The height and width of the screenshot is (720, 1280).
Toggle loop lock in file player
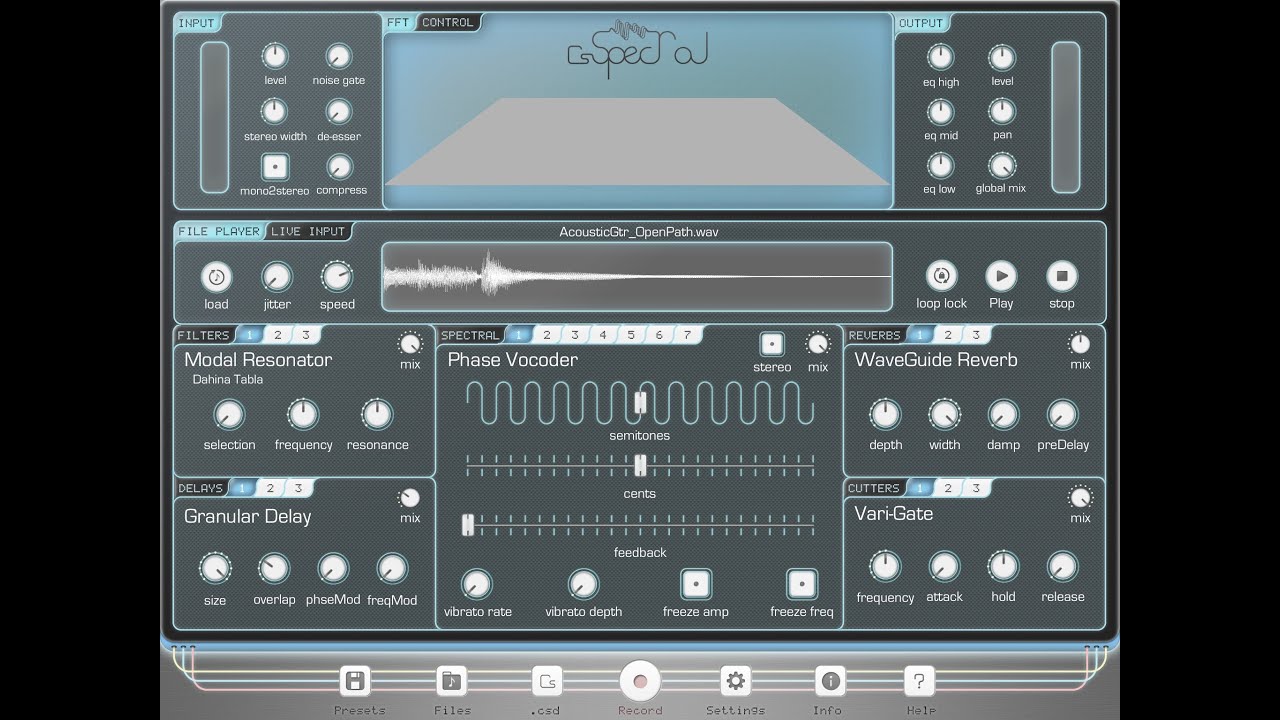[x=941, y=276]
